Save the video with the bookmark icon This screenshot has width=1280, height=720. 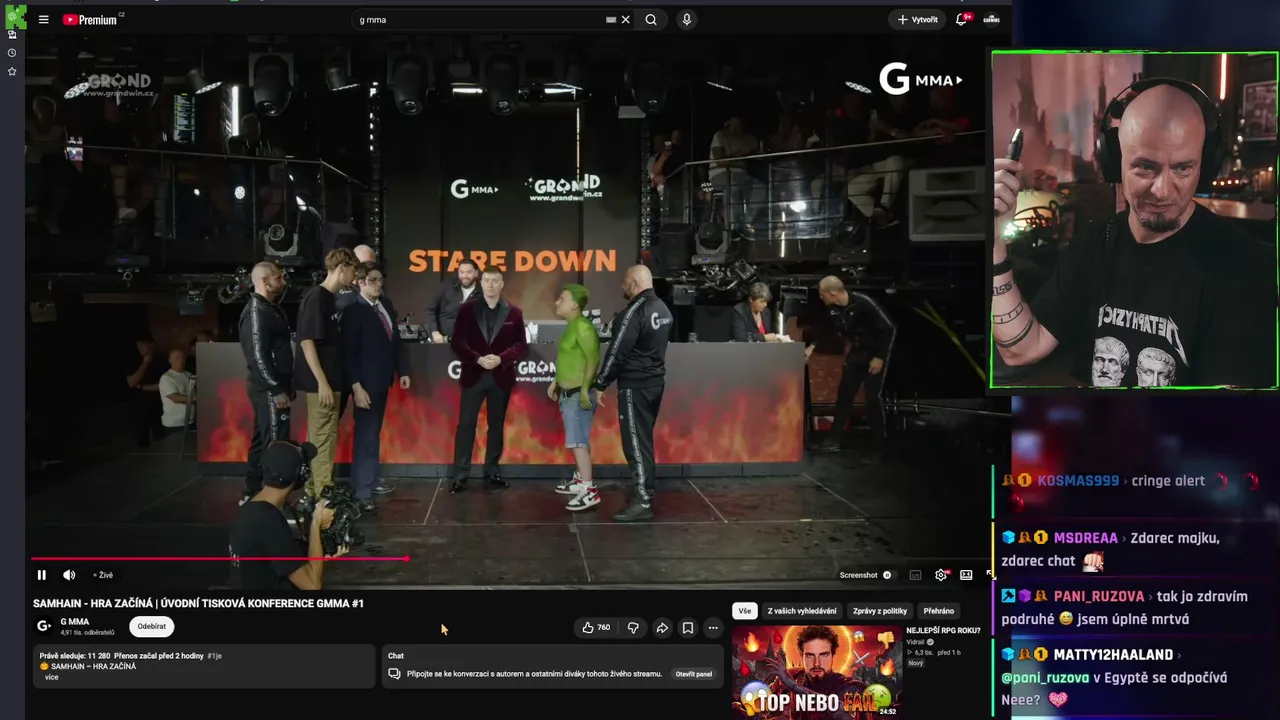pyautogui.click(x=688, y=628)
